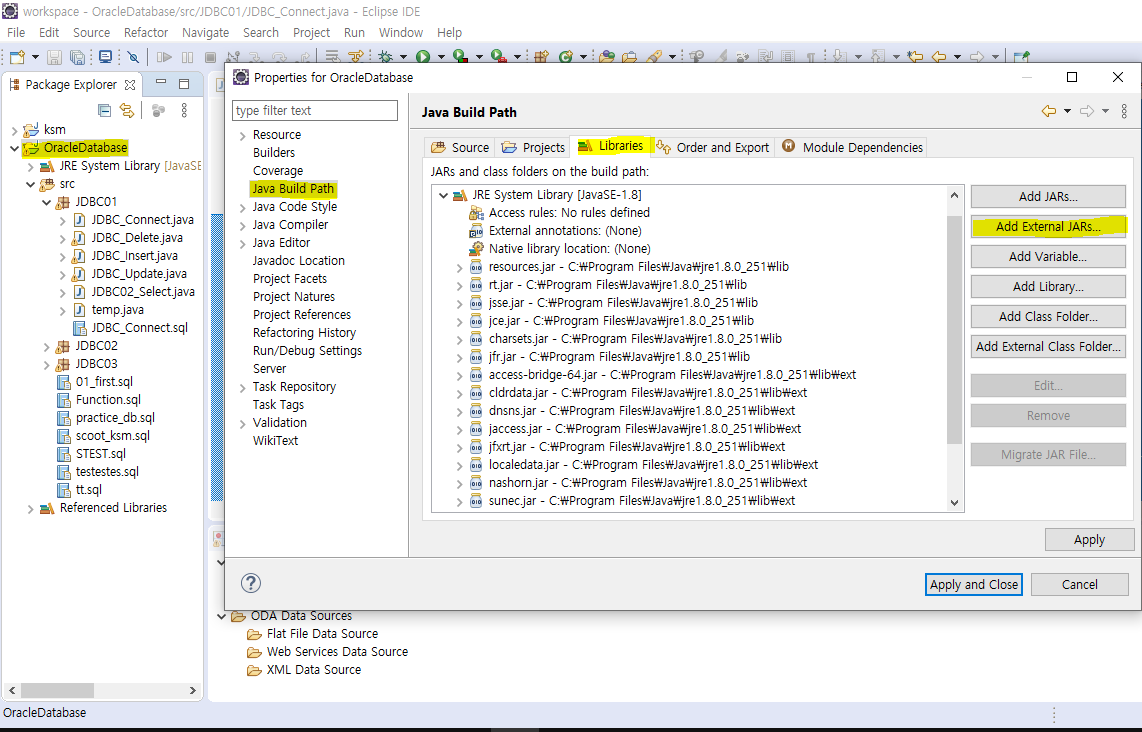
Task: Open the Navigate menu
Action: click(205, 32)
